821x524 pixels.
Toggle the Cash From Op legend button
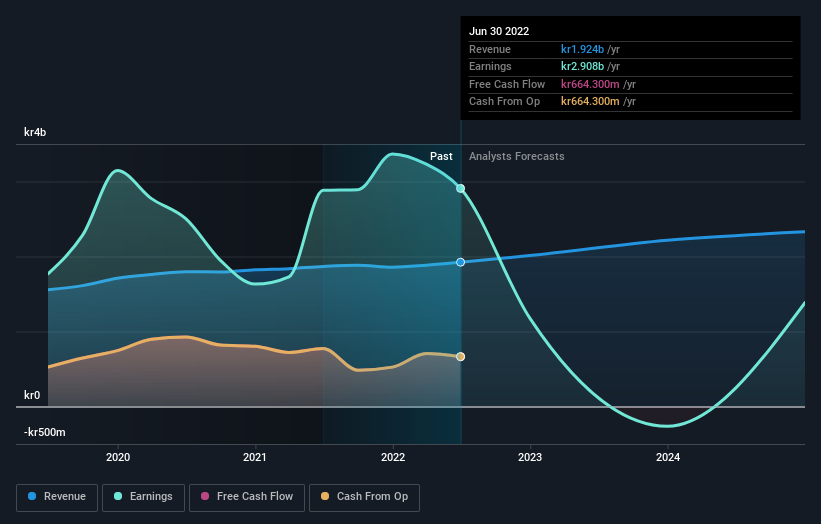(364, 497)
